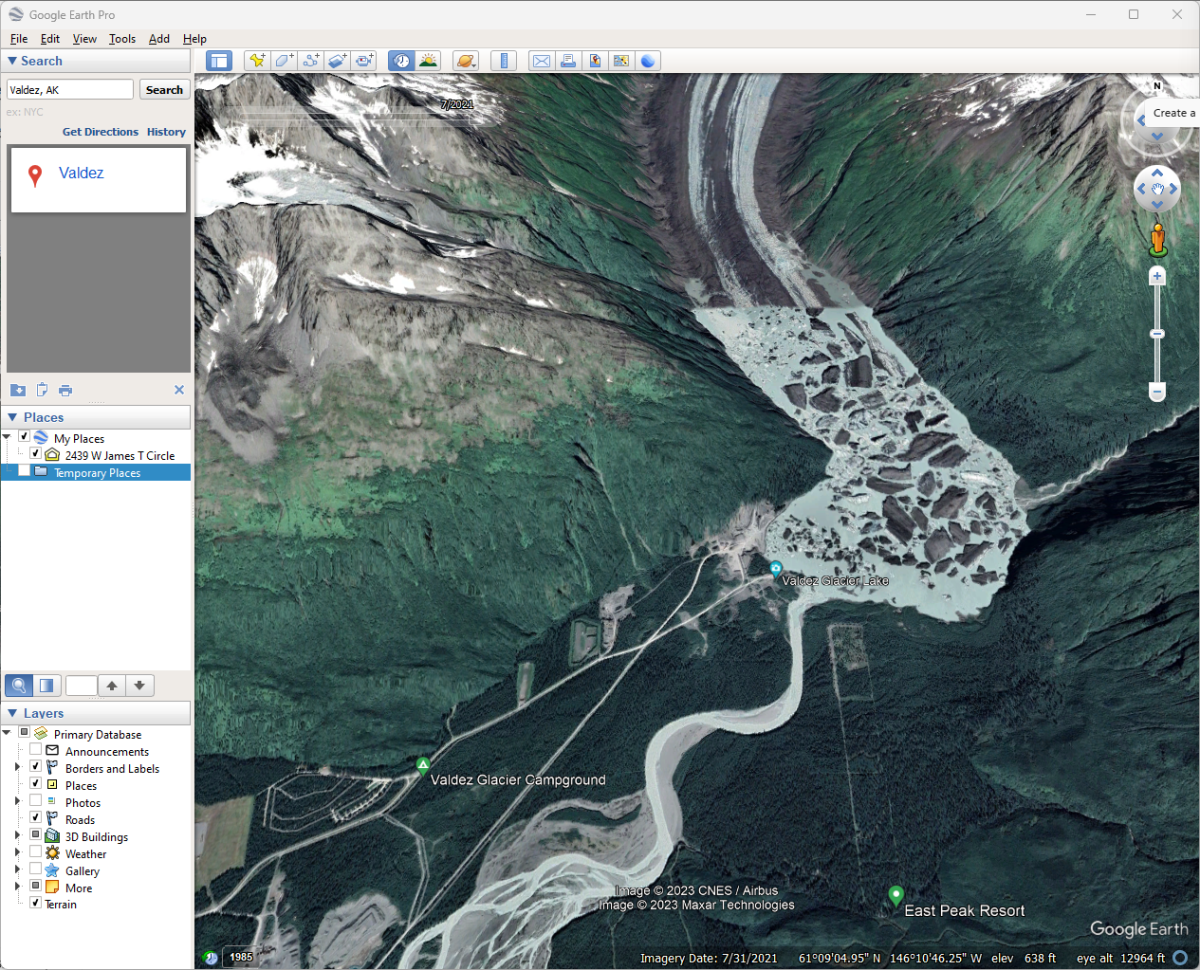Select the Add Image Overlay tool
Viewport: 1200px width, 970px height.
tap(338, 61)
